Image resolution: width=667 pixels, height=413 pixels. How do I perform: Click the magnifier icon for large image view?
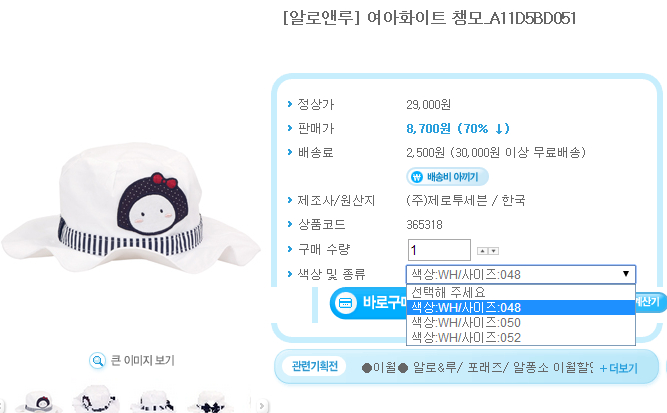click(x=97, y=361)
